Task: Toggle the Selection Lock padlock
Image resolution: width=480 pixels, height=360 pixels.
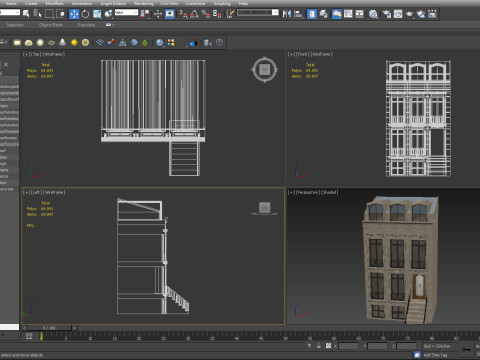Action: point(319,346)
